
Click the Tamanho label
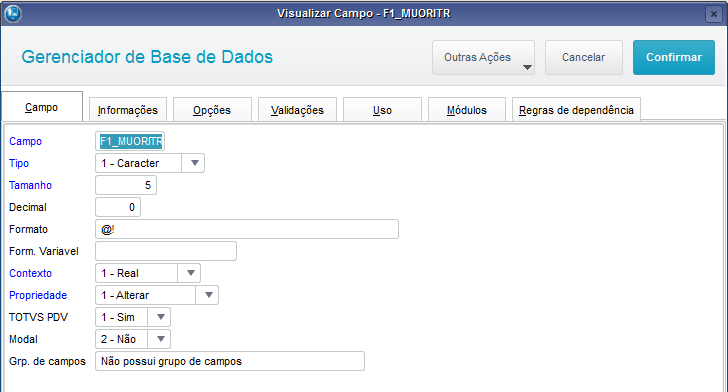click(30, 185)
